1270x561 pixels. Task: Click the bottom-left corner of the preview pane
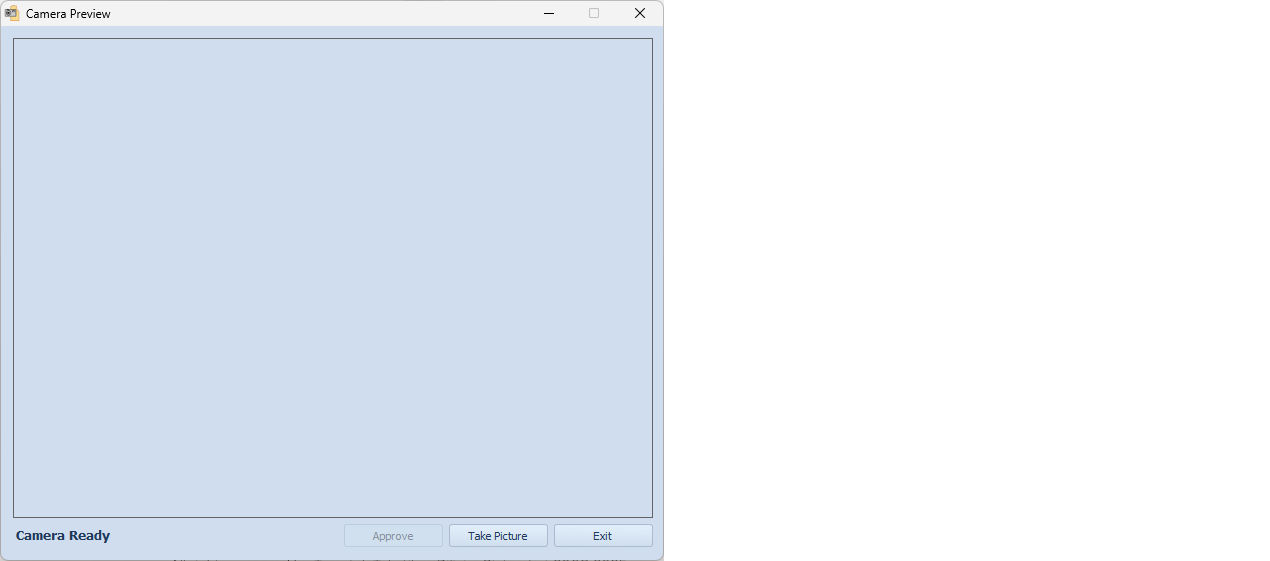pyautogui.click(x=17, y=514)
